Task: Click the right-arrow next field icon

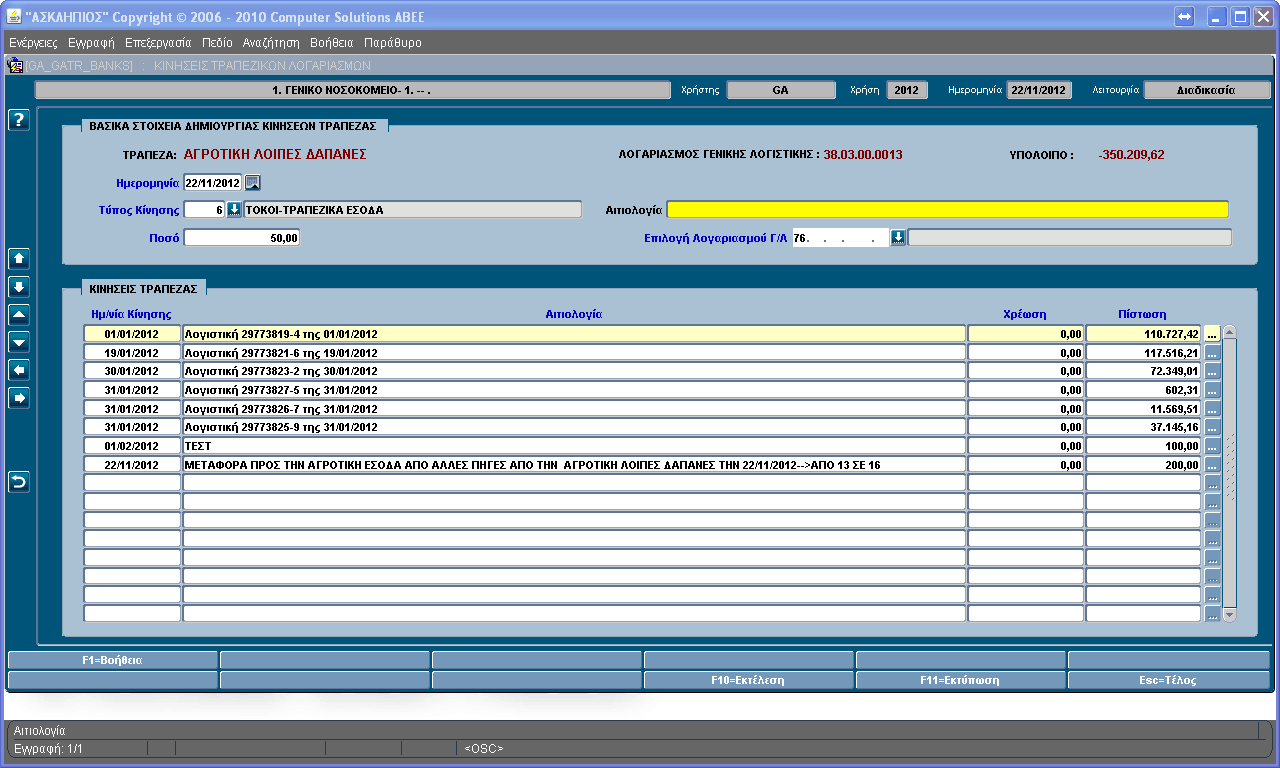Action: click(19, 398)
